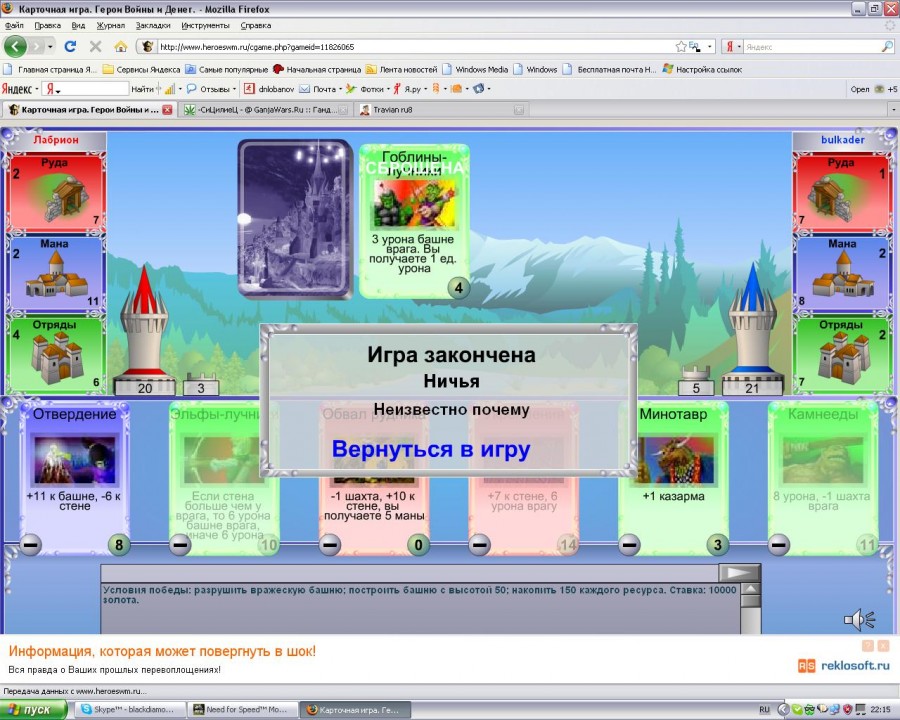900x720 pixels.
Task: Click Найти button in Yandex bar
Action: (x=142, y=89)
